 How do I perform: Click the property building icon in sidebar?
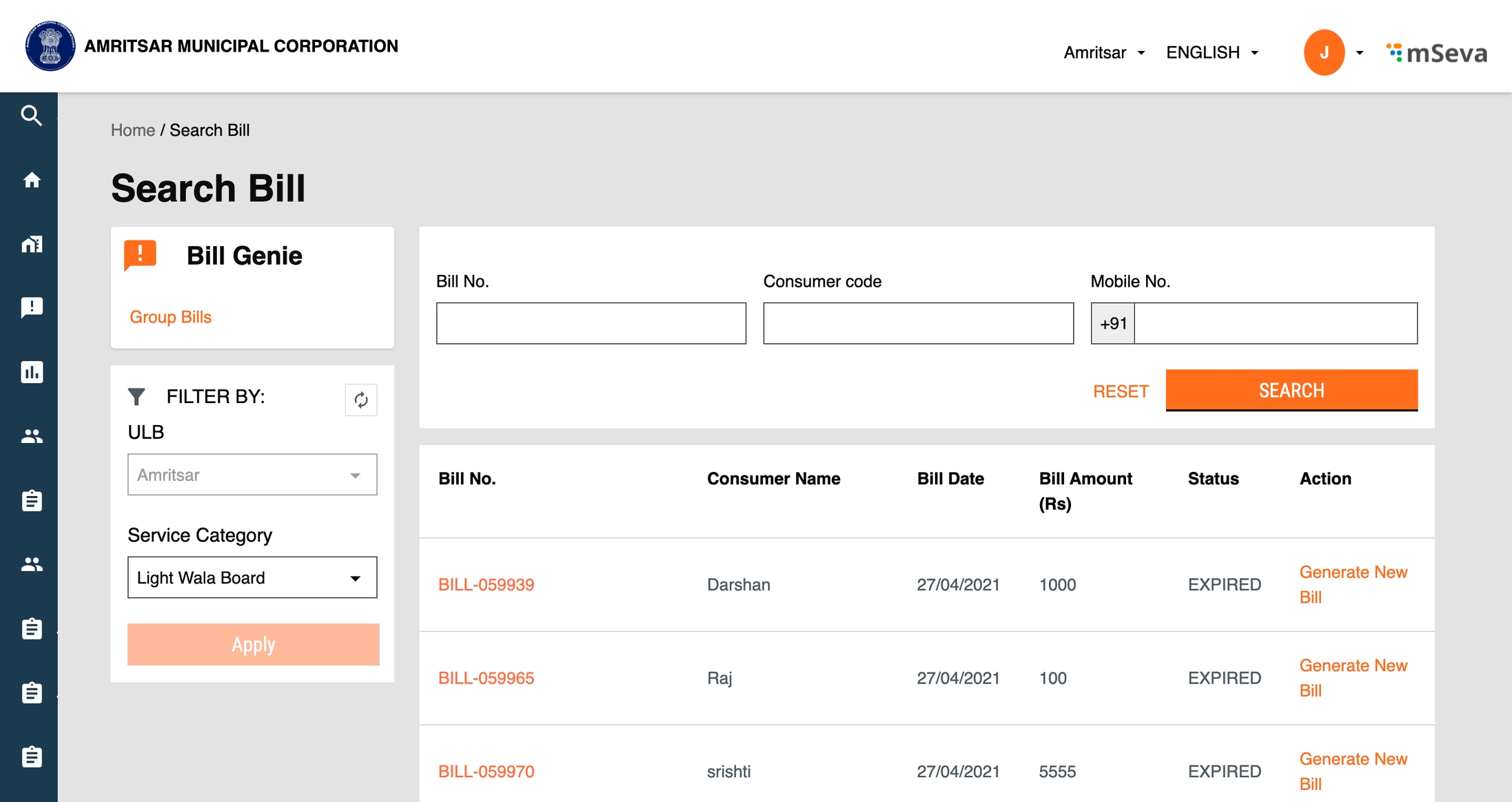coord(31,244)
